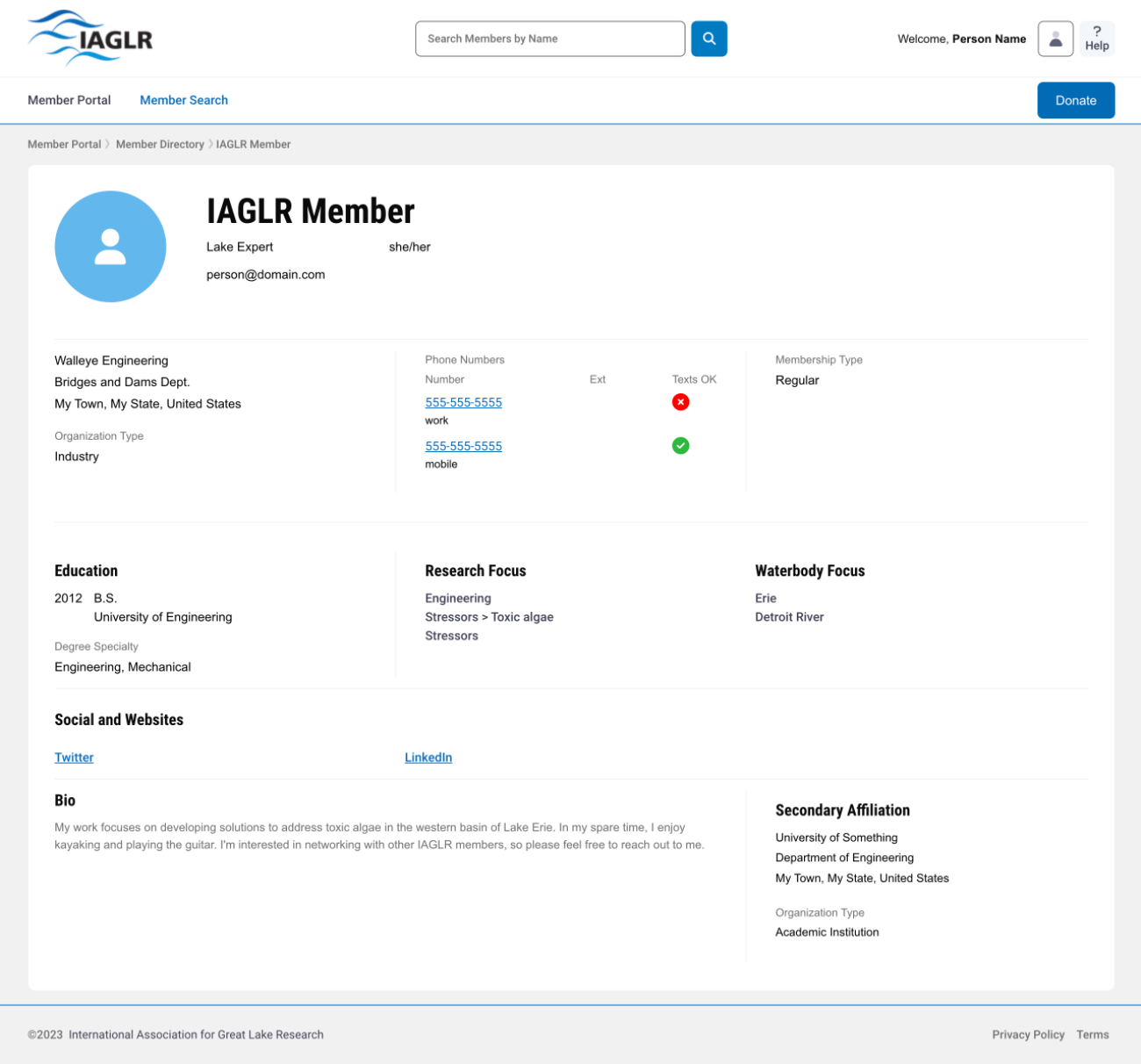Click the Donate button

point(1076,100)
